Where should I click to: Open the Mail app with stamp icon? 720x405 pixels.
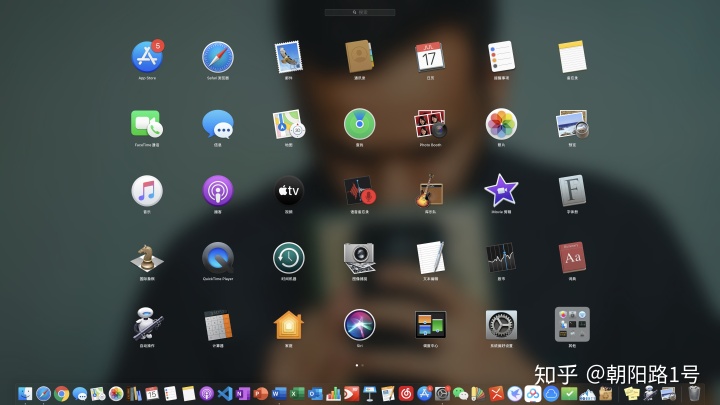[288, 57]
